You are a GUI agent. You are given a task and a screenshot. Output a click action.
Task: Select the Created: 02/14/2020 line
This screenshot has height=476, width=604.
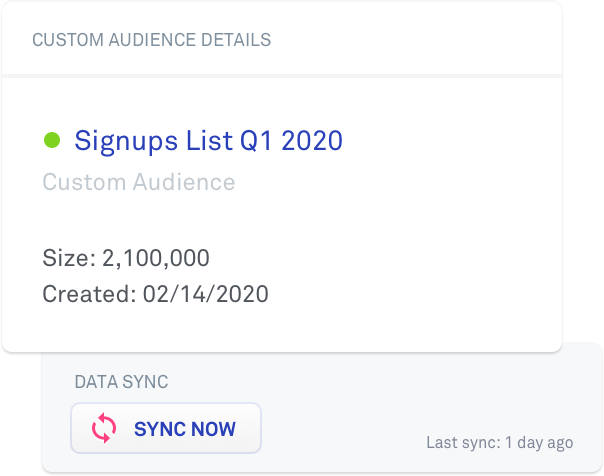tap(155, 294)
